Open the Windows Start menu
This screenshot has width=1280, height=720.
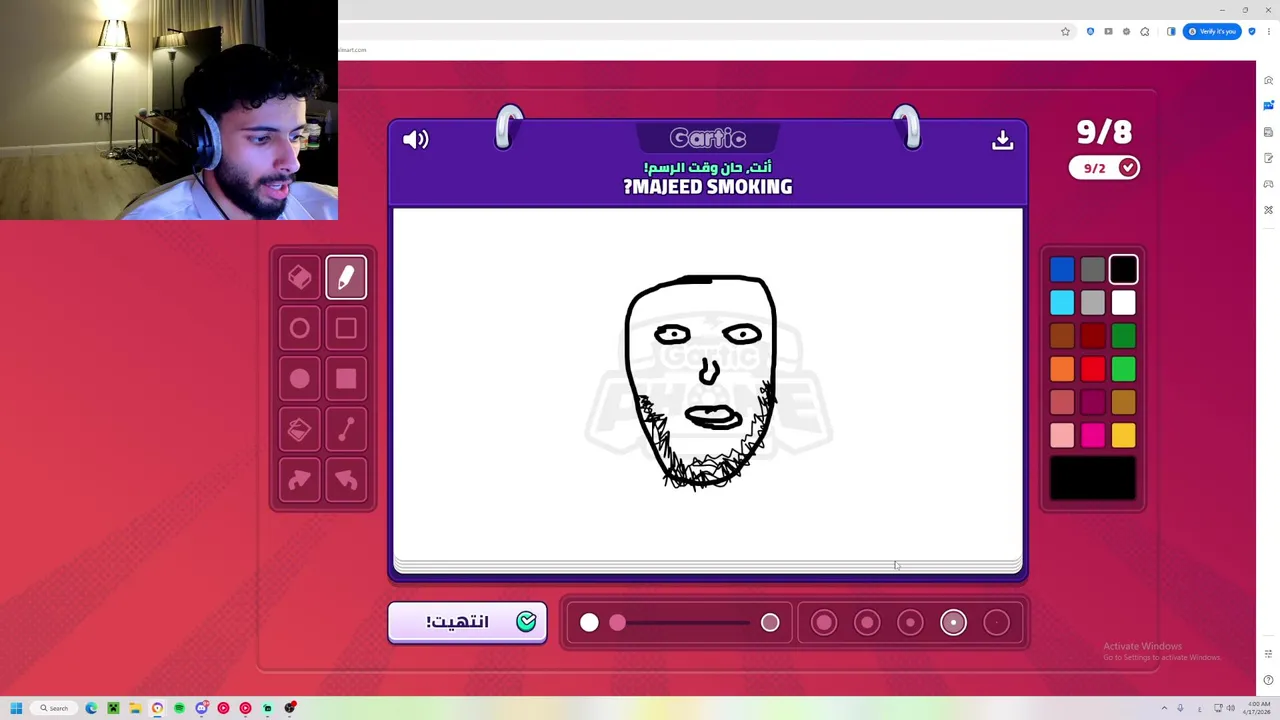[x=16, y=708]
